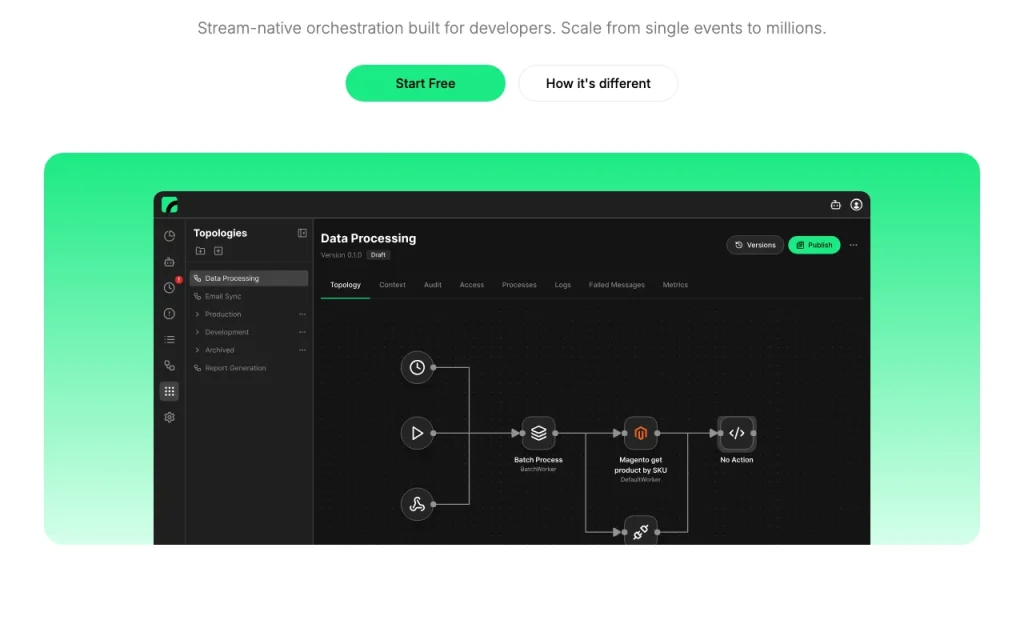Switch to the Processes tab
This screenshot has height=640, width=1024.
(519, 285)
